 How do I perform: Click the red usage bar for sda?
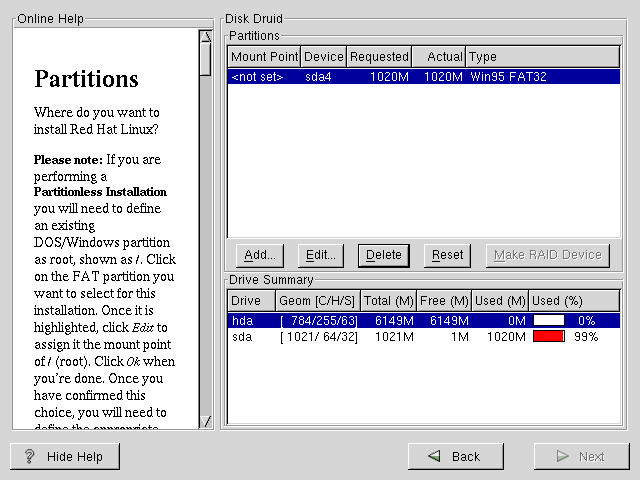pyautogui.click(x=548, y=337)
